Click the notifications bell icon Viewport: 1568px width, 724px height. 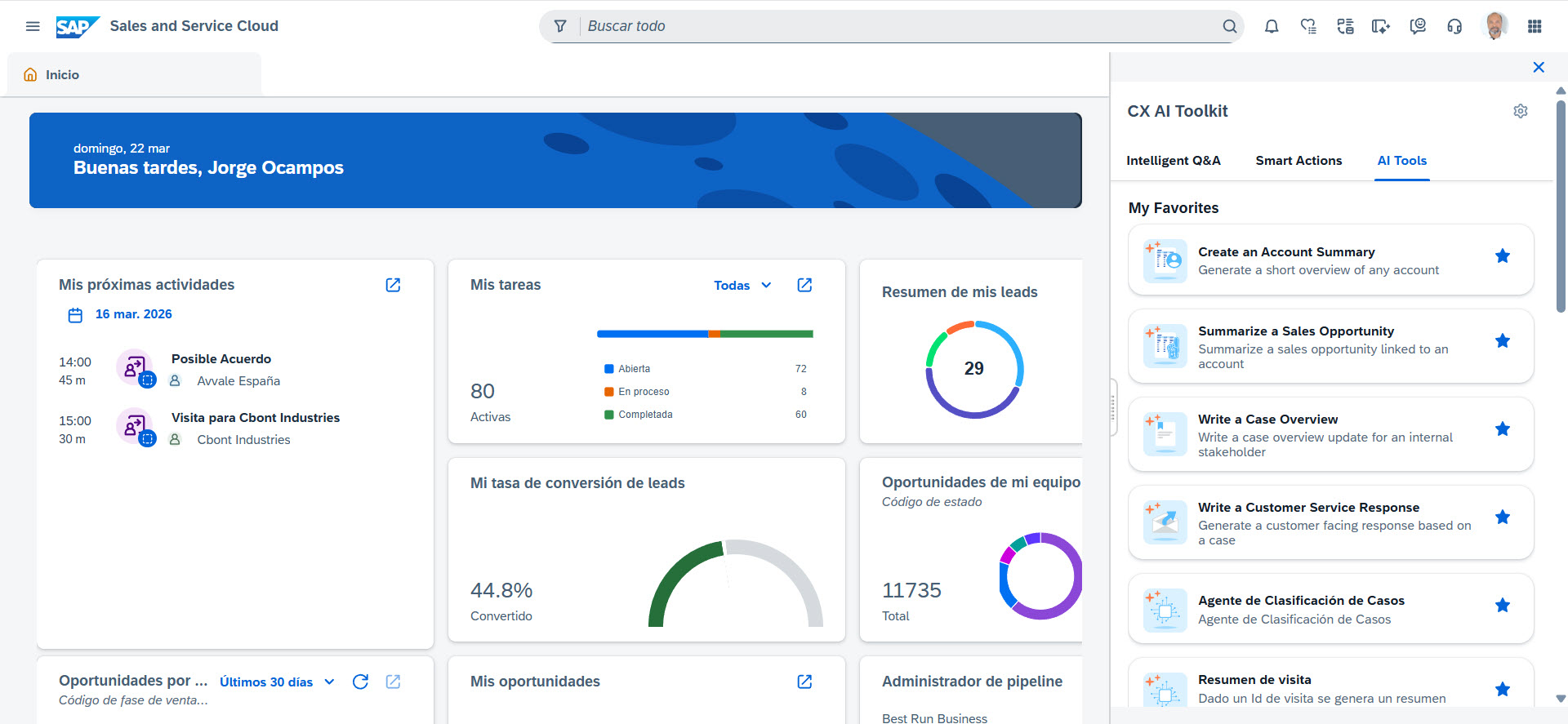pos(1272,26)
